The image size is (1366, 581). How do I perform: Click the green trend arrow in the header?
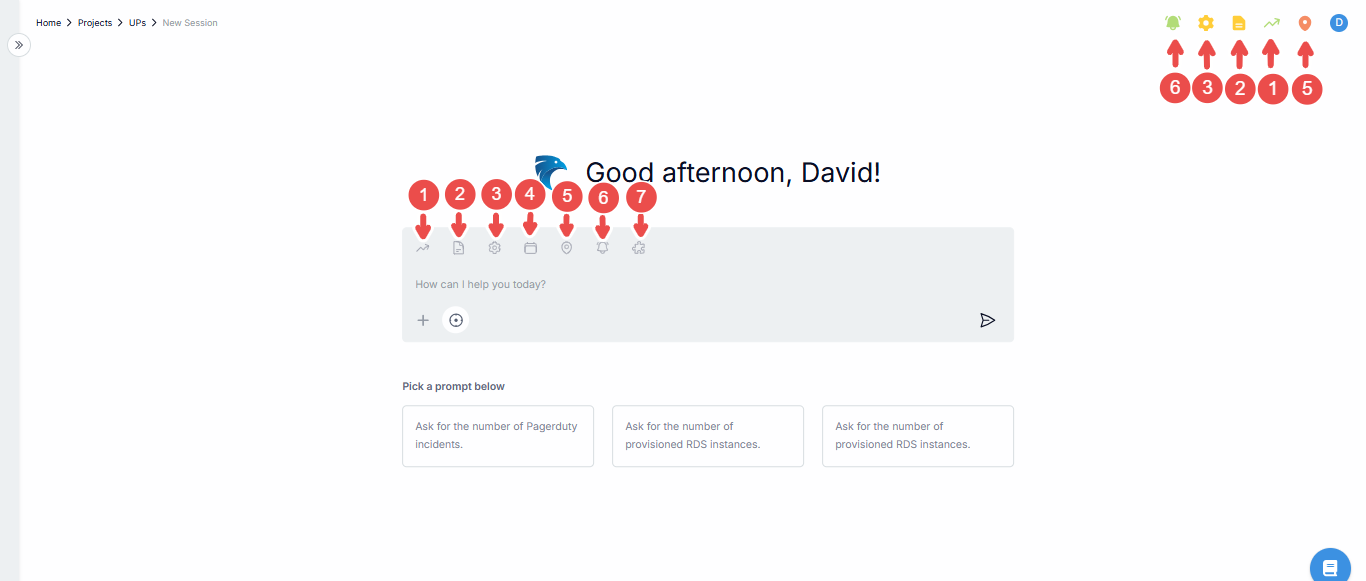coord(1272,23)
